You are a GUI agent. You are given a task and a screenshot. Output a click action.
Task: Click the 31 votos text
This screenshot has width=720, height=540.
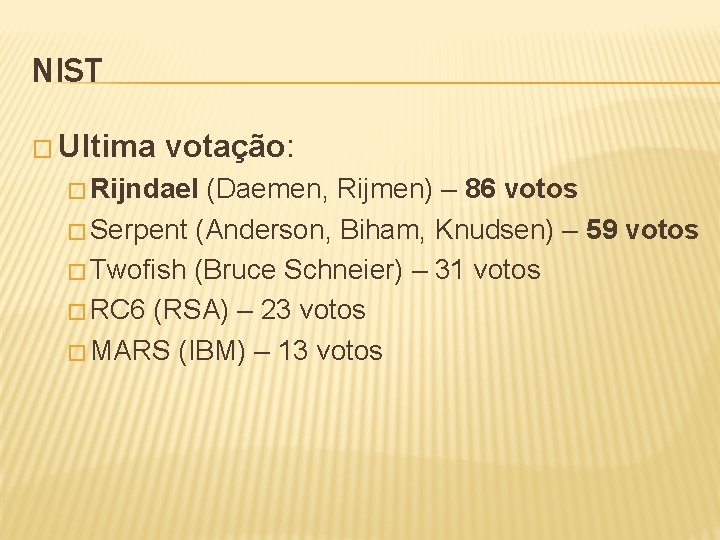click(489, 270)
